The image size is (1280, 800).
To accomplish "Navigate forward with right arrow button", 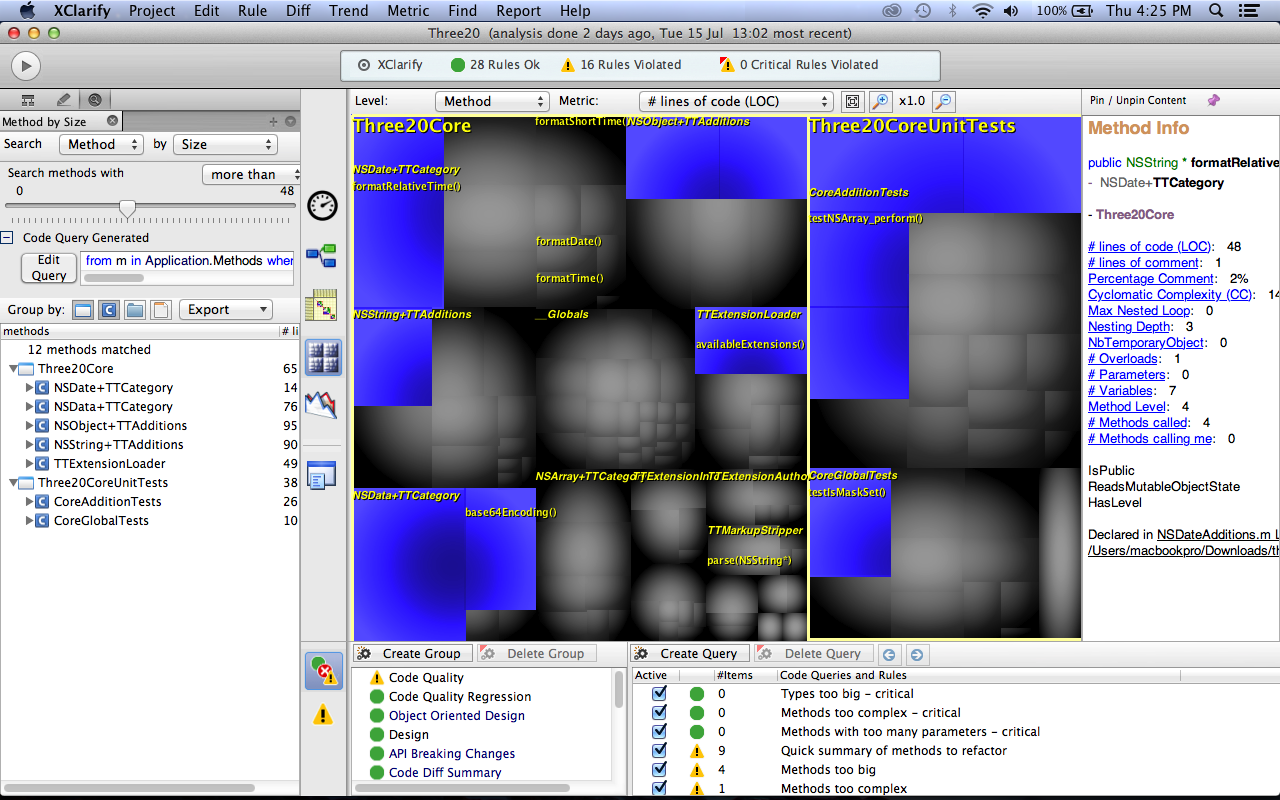I will pyautogui.click(x=916, y=655).
